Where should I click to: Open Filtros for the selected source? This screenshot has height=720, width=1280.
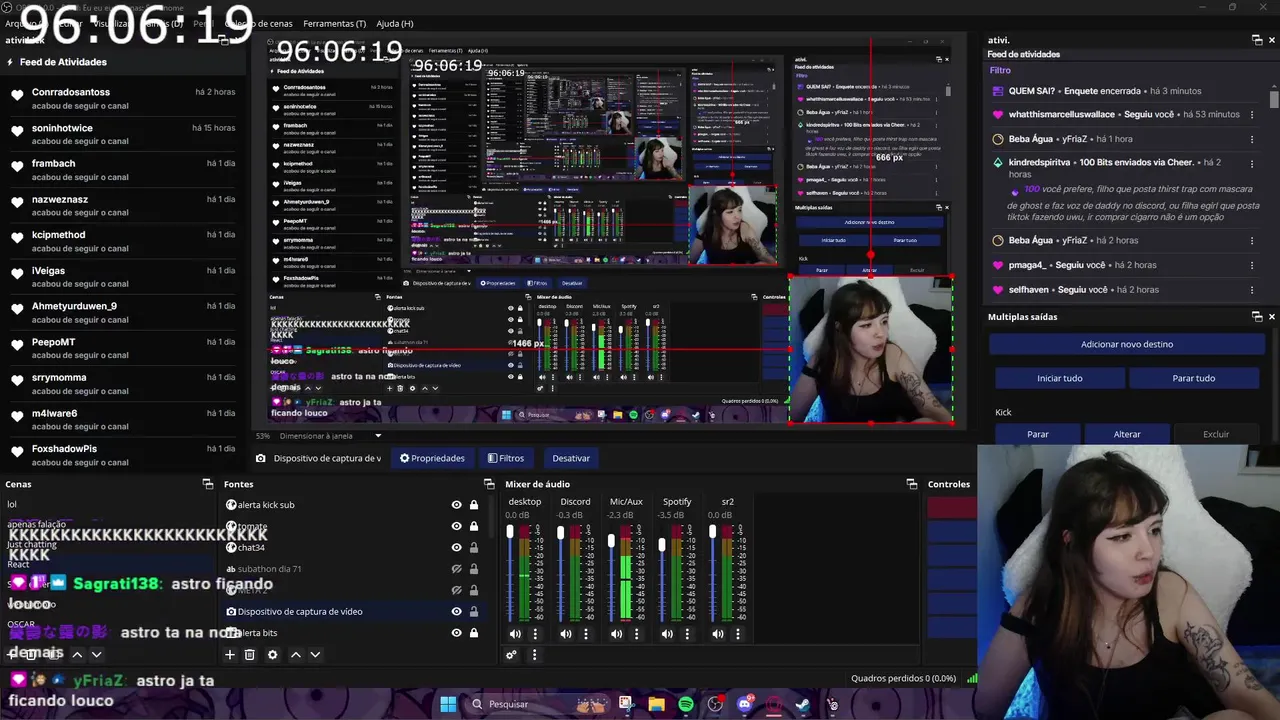506,458
